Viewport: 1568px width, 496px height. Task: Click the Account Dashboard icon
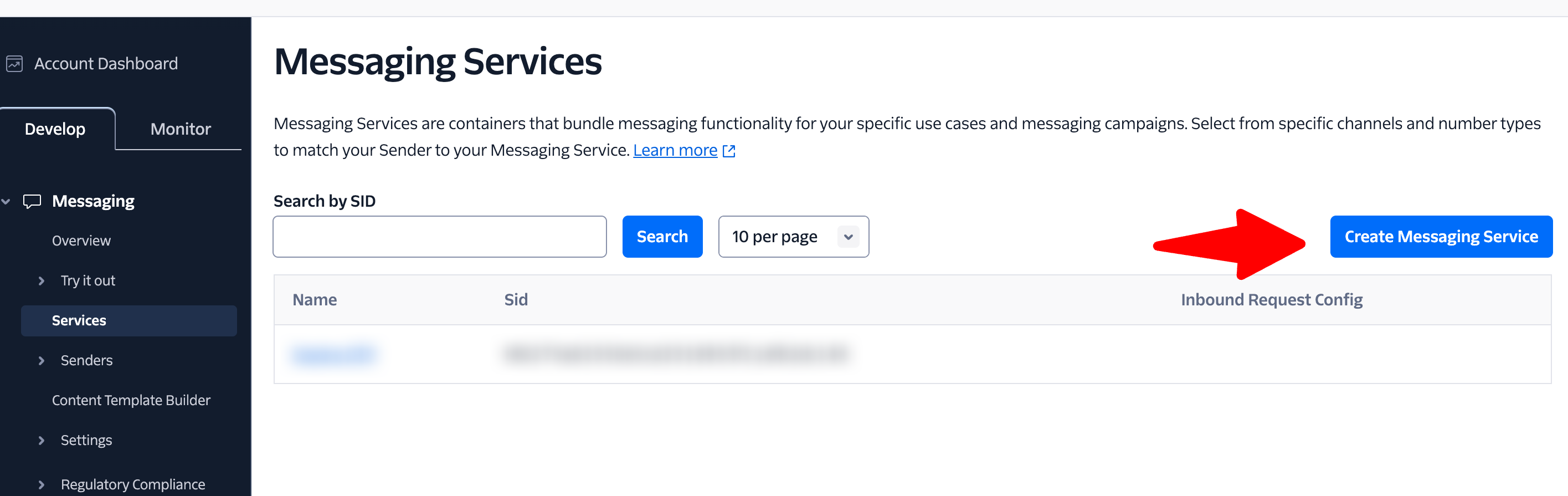[x=14, y=64]
